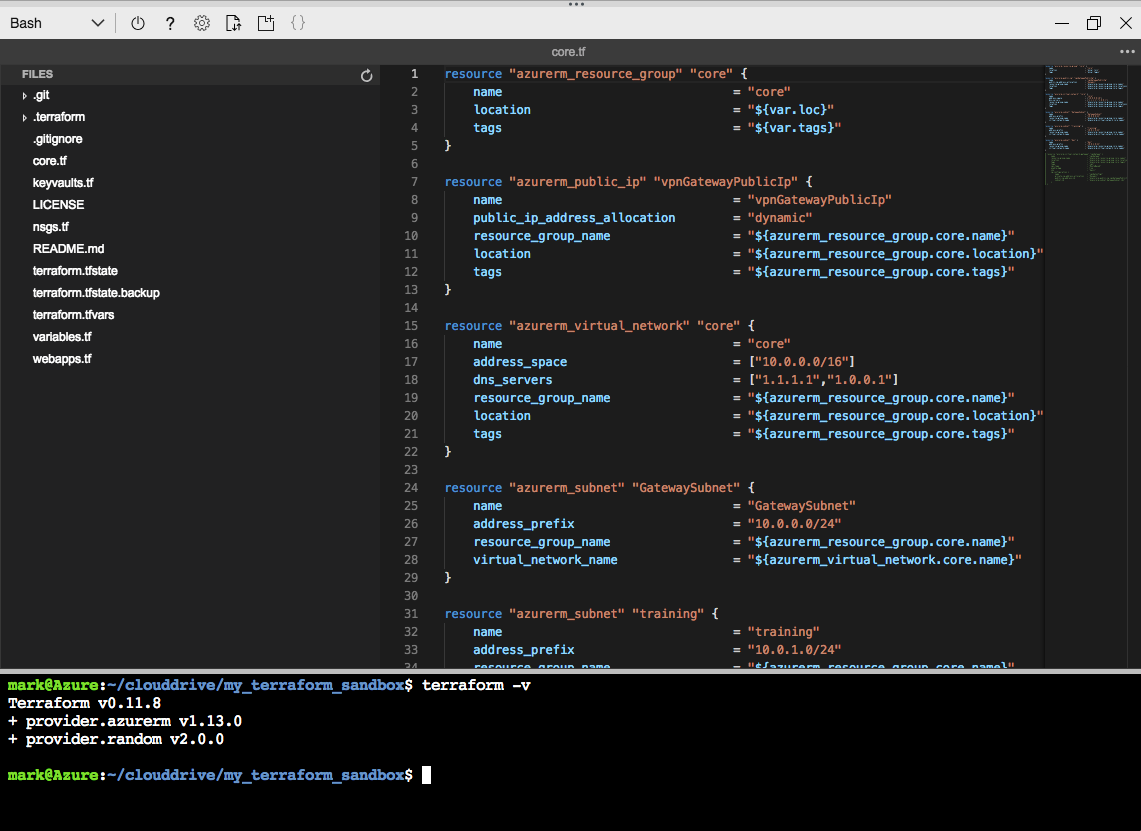Click "azurerm_resource_group" on line 1
1141x831 pixels.
[596, 74]
